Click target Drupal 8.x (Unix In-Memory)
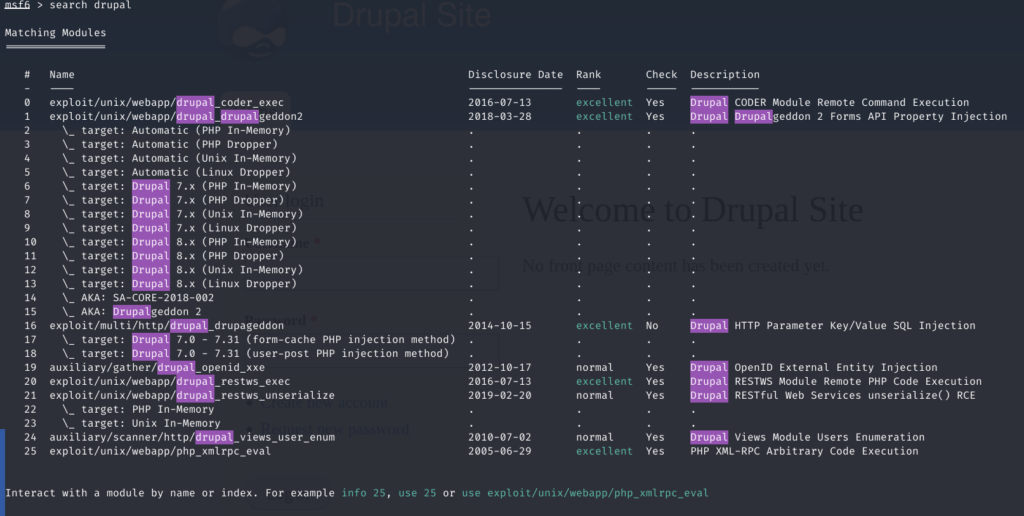 coord(183,270)
